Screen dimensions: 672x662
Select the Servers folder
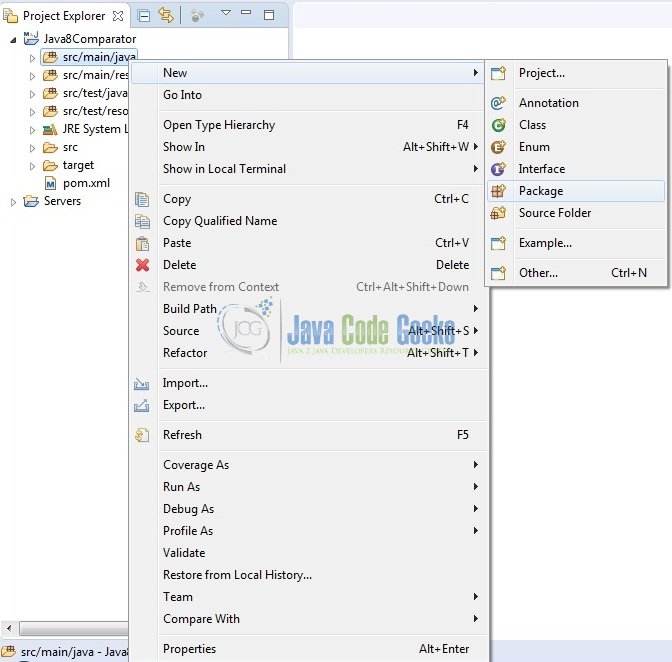pyautogui.click(x=62, y=201)
